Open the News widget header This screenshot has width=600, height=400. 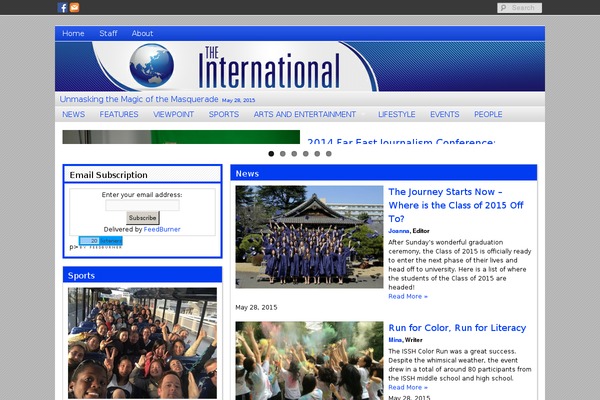[x=247, y=174]
